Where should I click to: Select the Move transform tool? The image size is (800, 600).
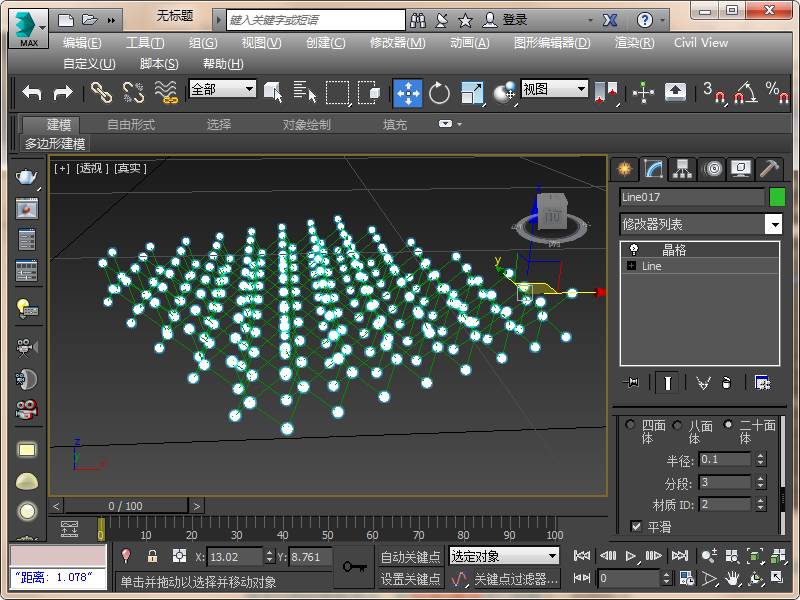[x=407, y=92]
